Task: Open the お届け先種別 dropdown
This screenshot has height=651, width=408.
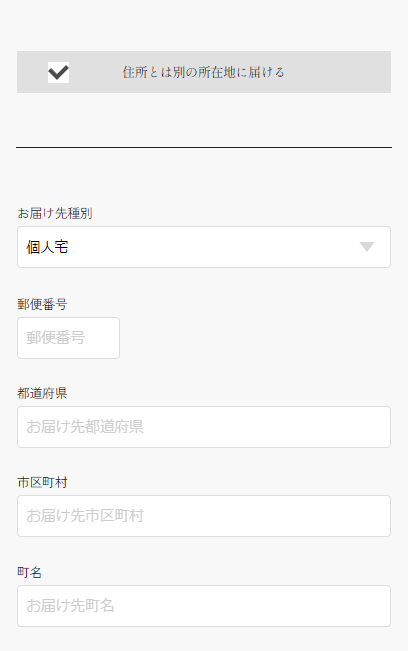Action: click(x=204, y=247)
